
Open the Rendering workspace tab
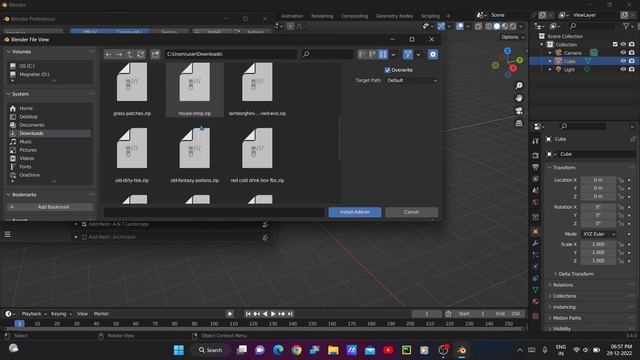coord(322,16)
